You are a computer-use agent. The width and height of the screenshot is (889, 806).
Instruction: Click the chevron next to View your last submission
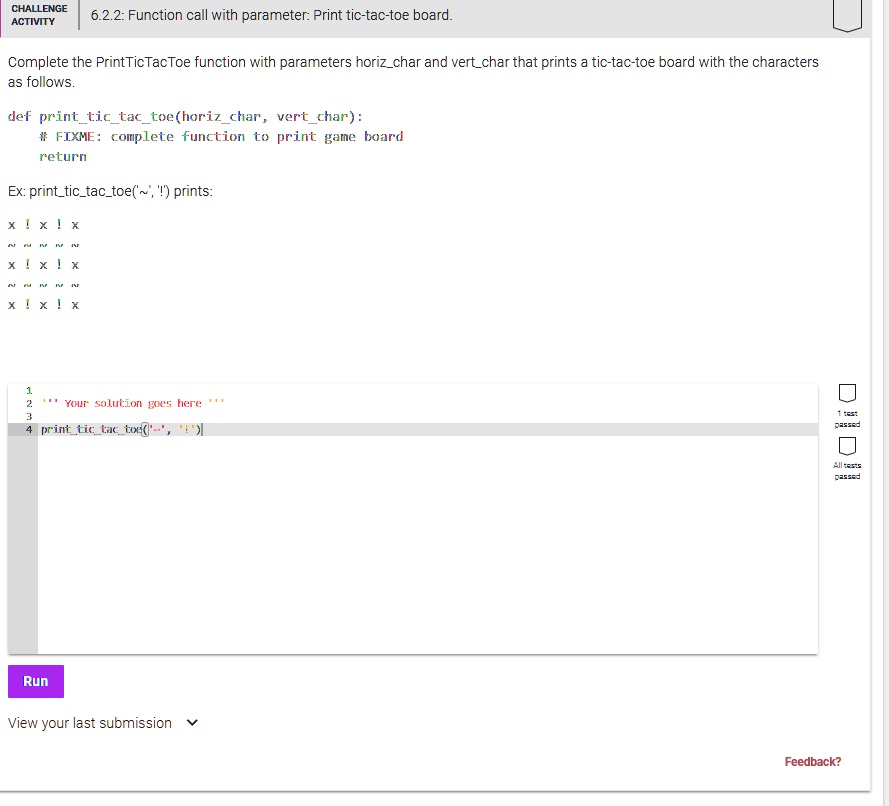pos(192,722)
